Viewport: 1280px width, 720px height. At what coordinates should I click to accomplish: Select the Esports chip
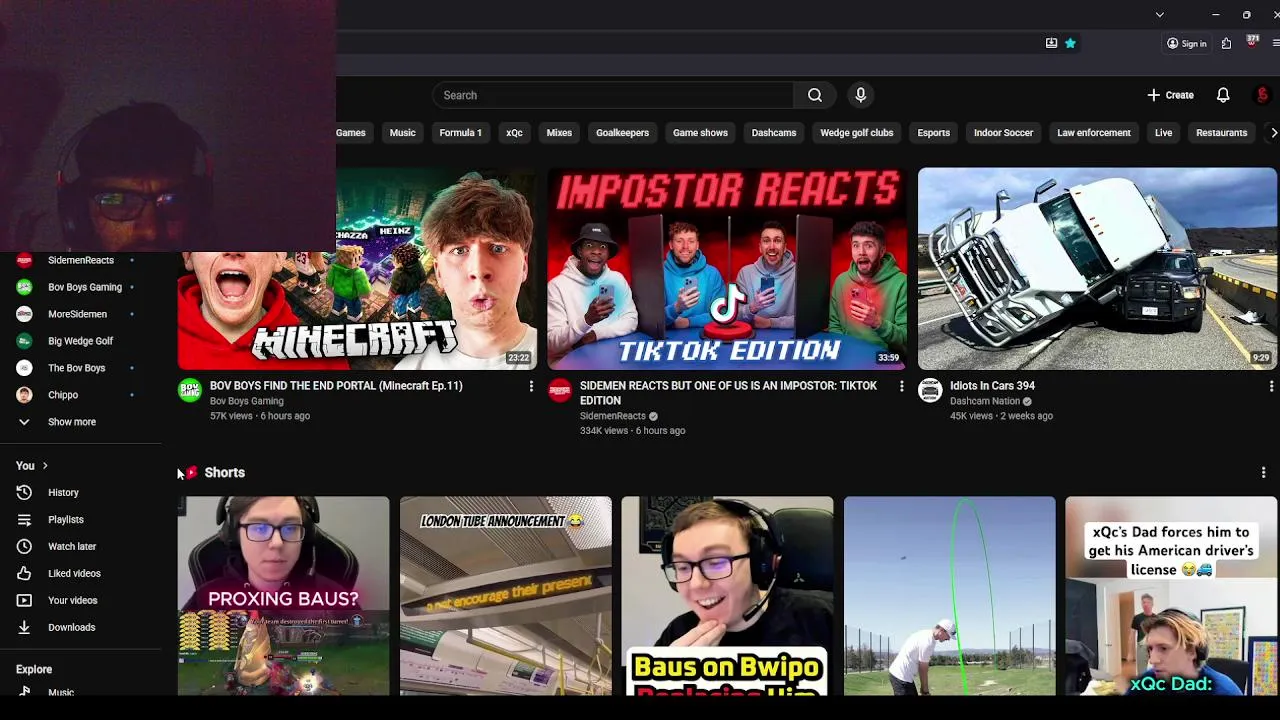(933, 133)
